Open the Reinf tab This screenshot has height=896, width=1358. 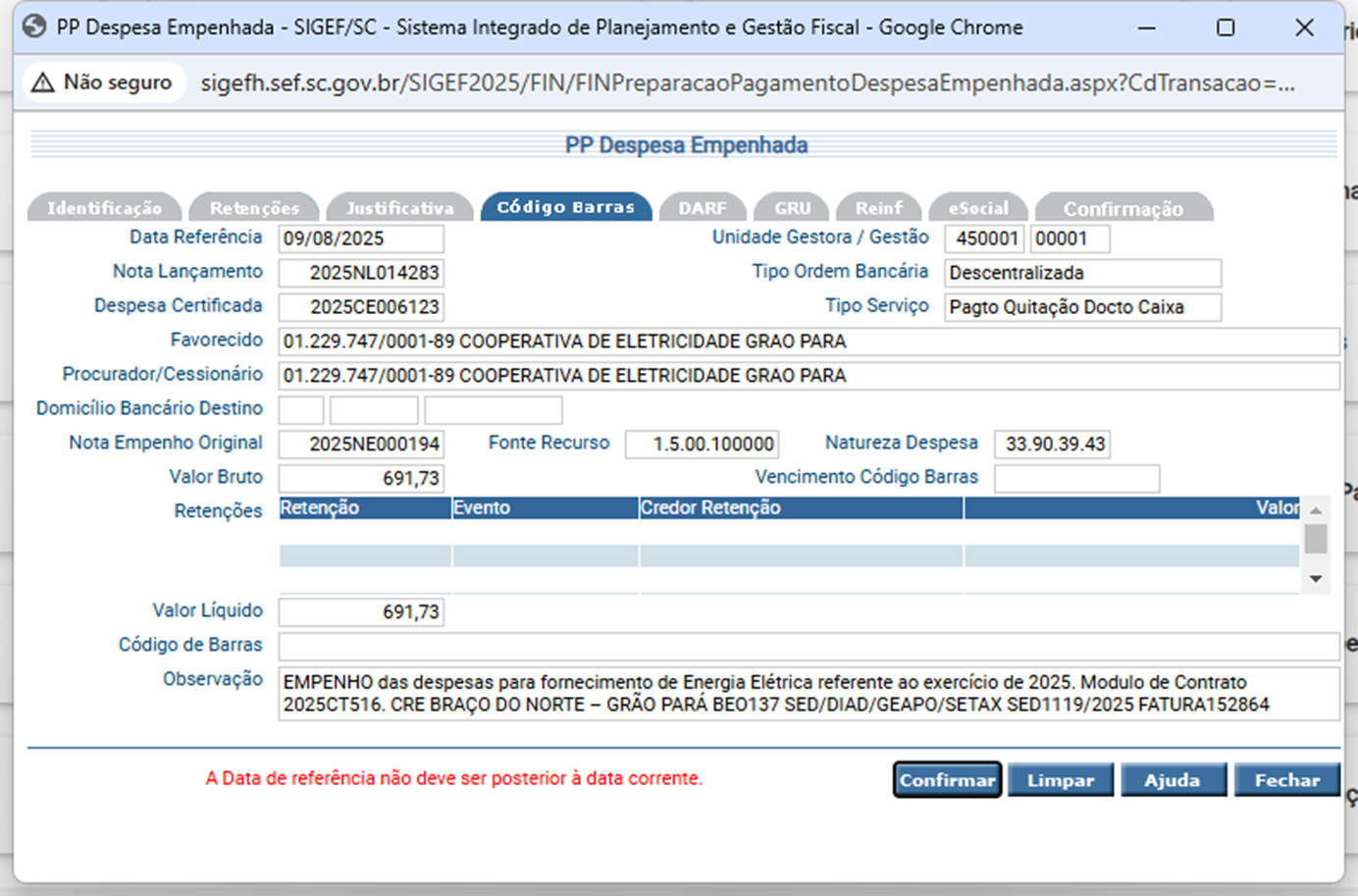coord(878,208)
